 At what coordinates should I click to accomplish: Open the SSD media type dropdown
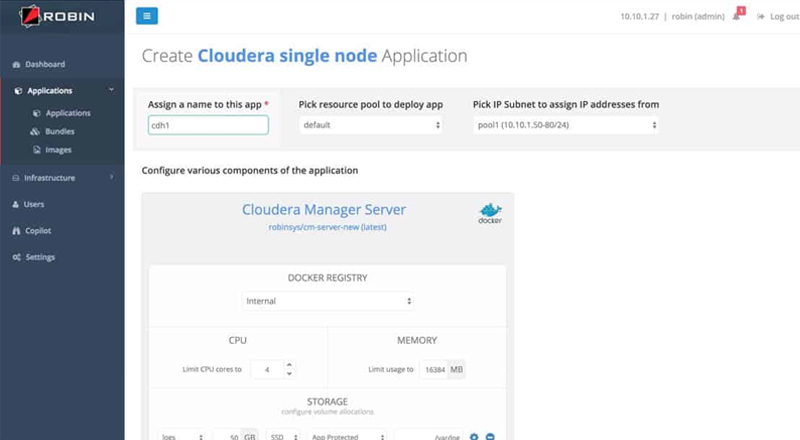coord(284,436)
